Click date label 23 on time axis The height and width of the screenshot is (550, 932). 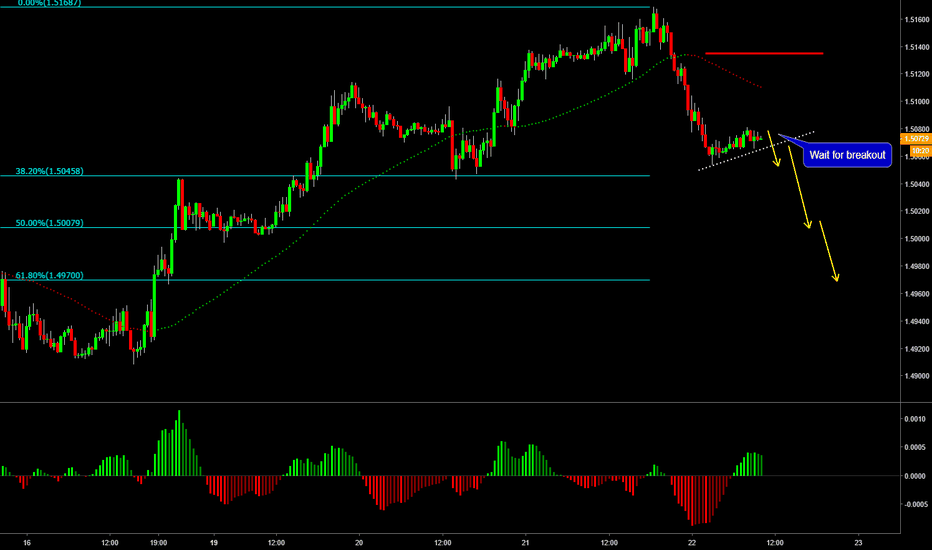pos(858,543)
